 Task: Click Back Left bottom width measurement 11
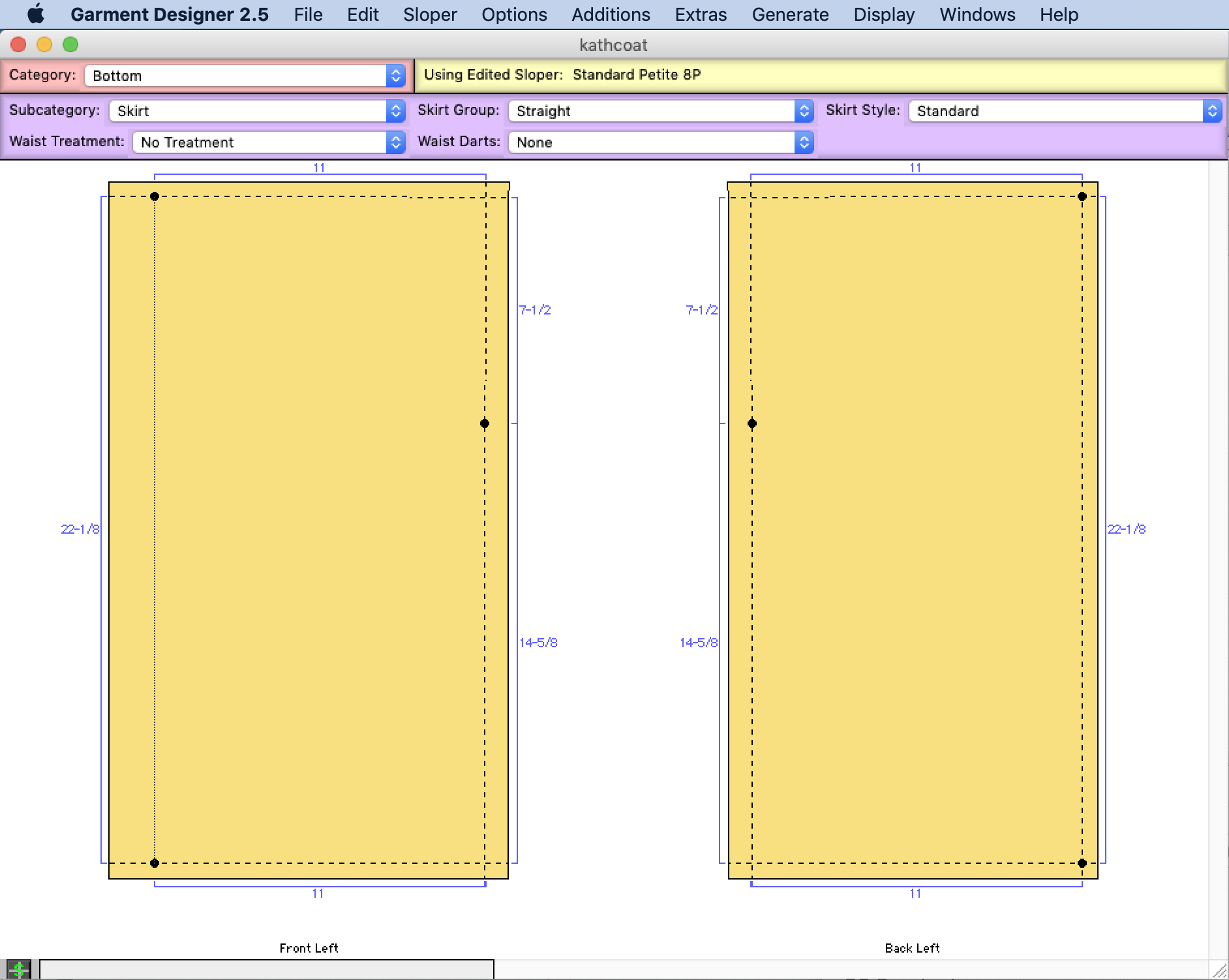(915, 893)
